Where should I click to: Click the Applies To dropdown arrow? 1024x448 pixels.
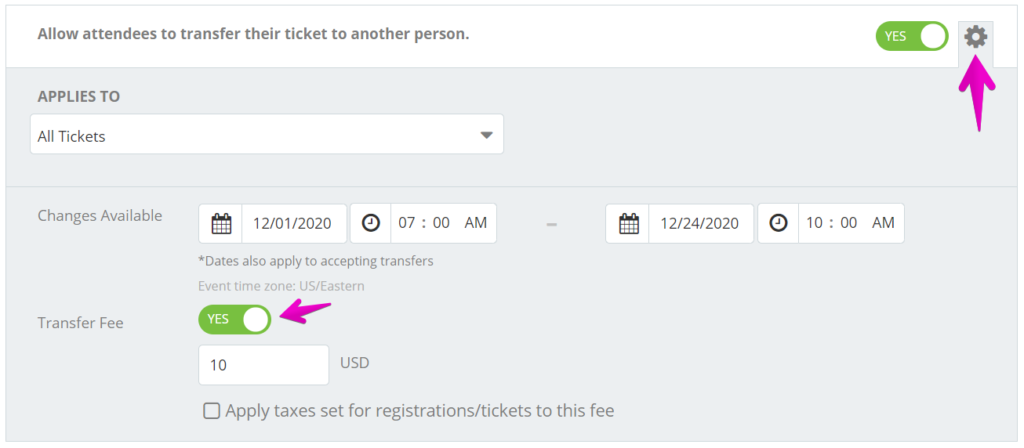(x=486, y=135)
